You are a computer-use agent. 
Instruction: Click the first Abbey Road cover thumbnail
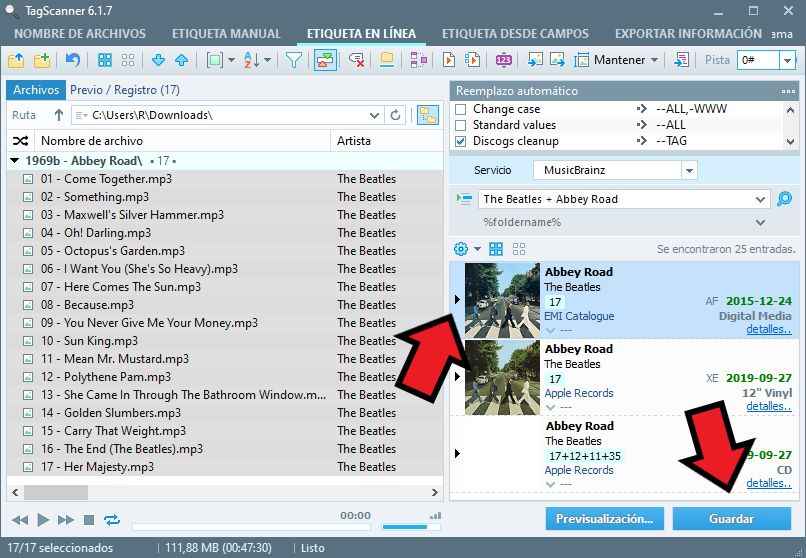[502, 301]
